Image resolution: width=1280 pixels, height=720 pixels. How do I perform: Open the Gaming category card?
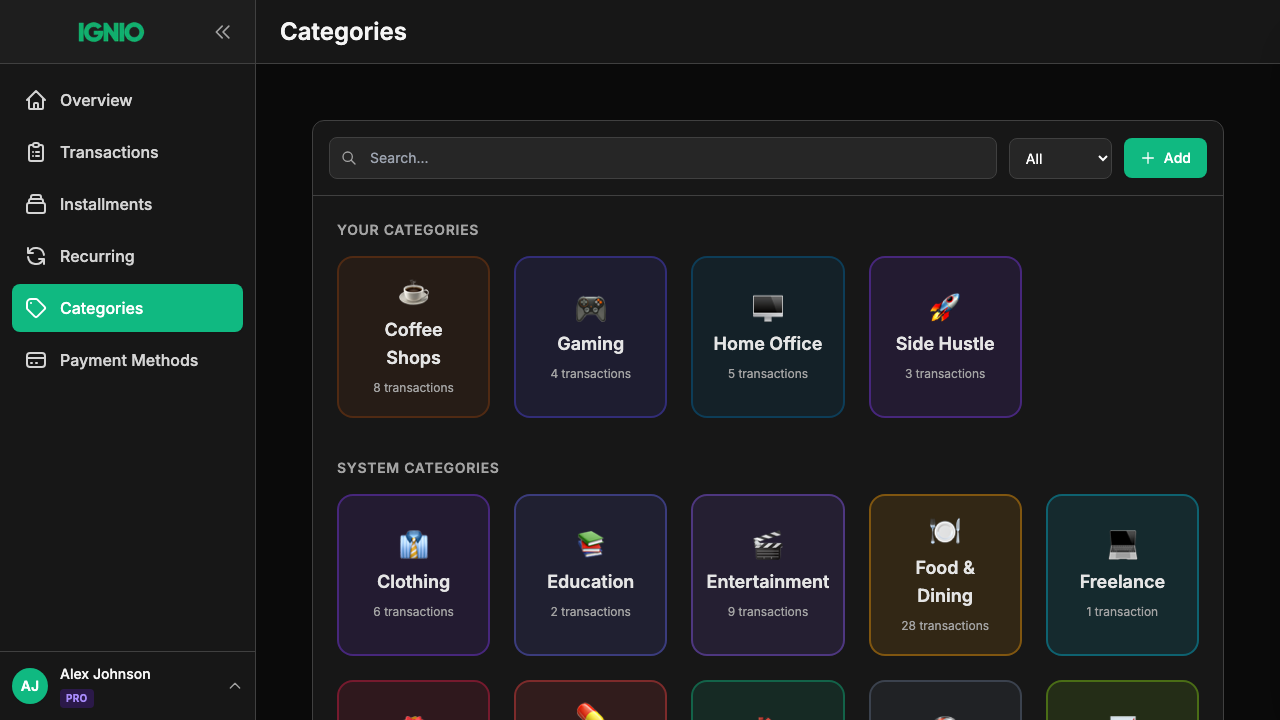click(x=590, y=337)
